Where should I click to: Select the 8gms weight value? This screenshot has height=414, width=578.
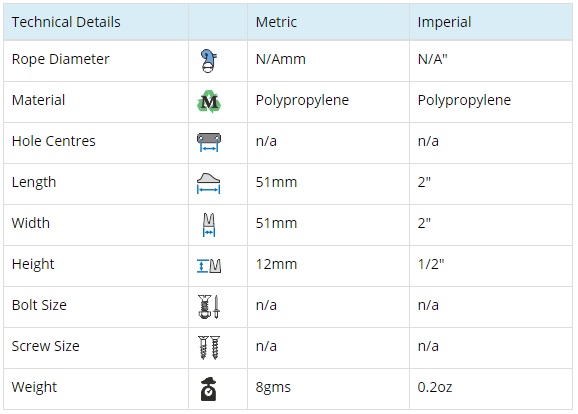pyautogui.click(x=273, y=387)
